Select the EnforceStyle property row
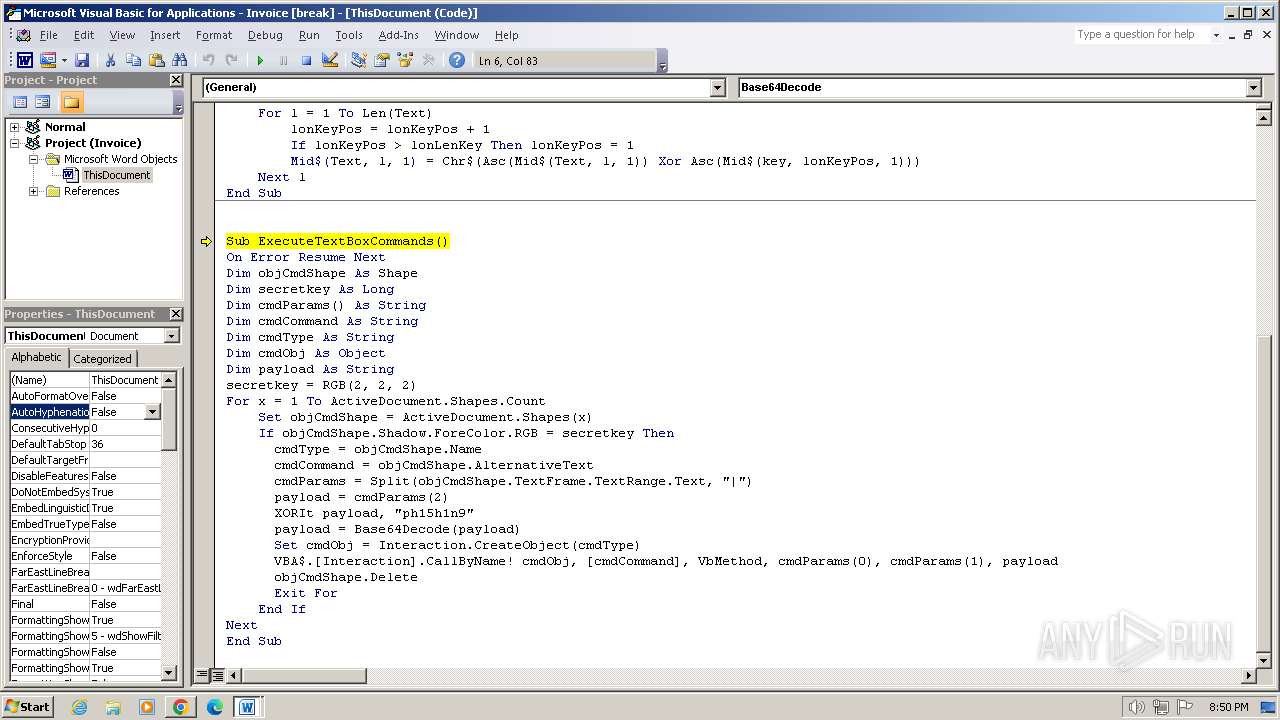 click(x=85, y=556)
